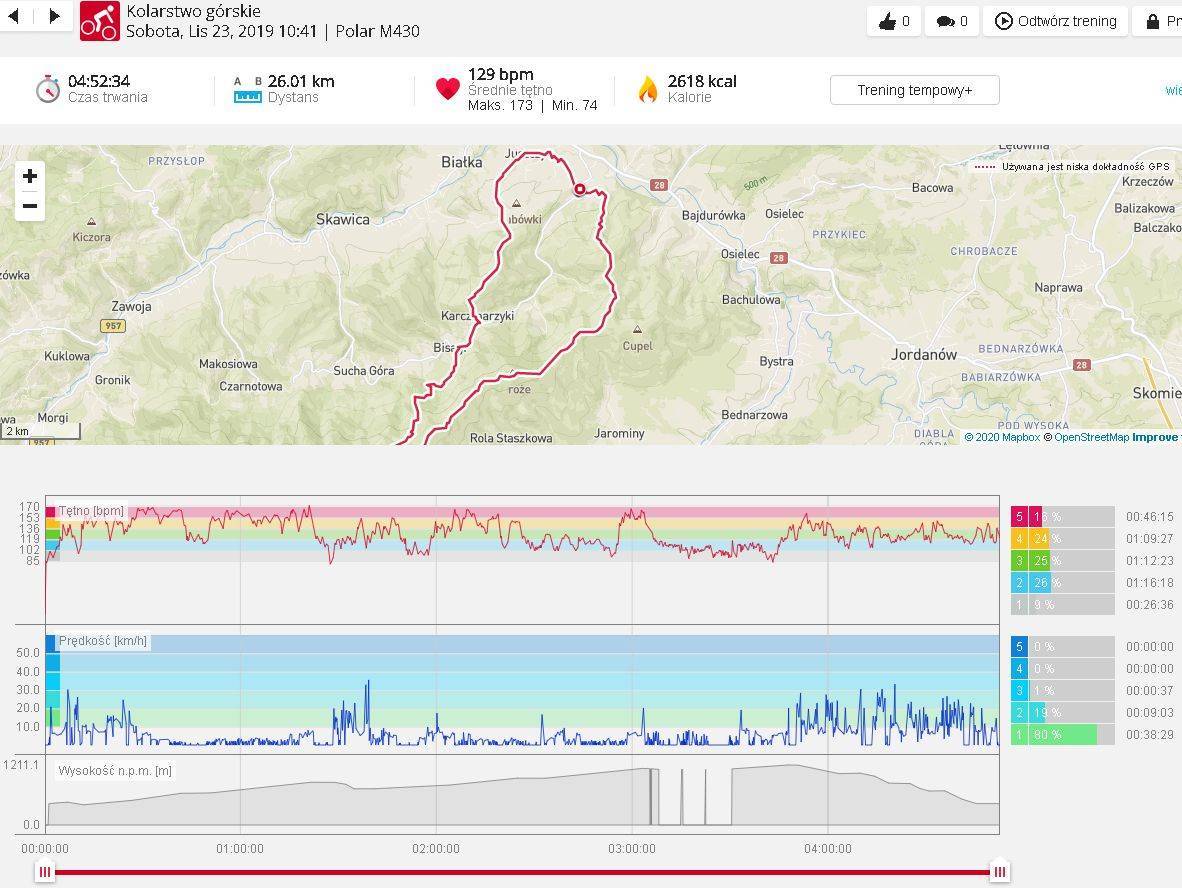Click the stopwatch duration icon

(x=48, y=89)
